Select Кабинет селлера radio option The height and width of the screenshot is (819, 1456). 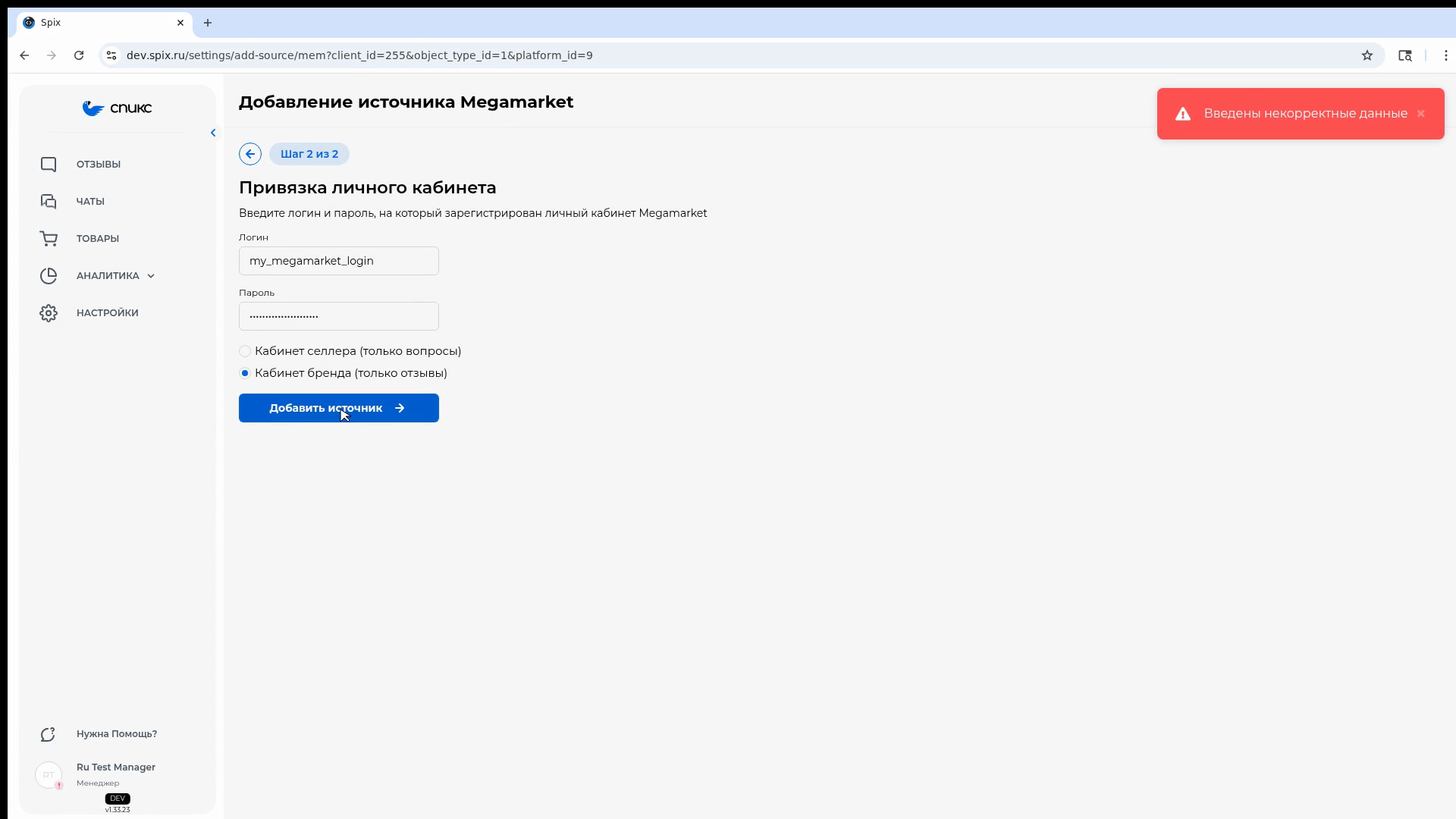click(245, 351)
